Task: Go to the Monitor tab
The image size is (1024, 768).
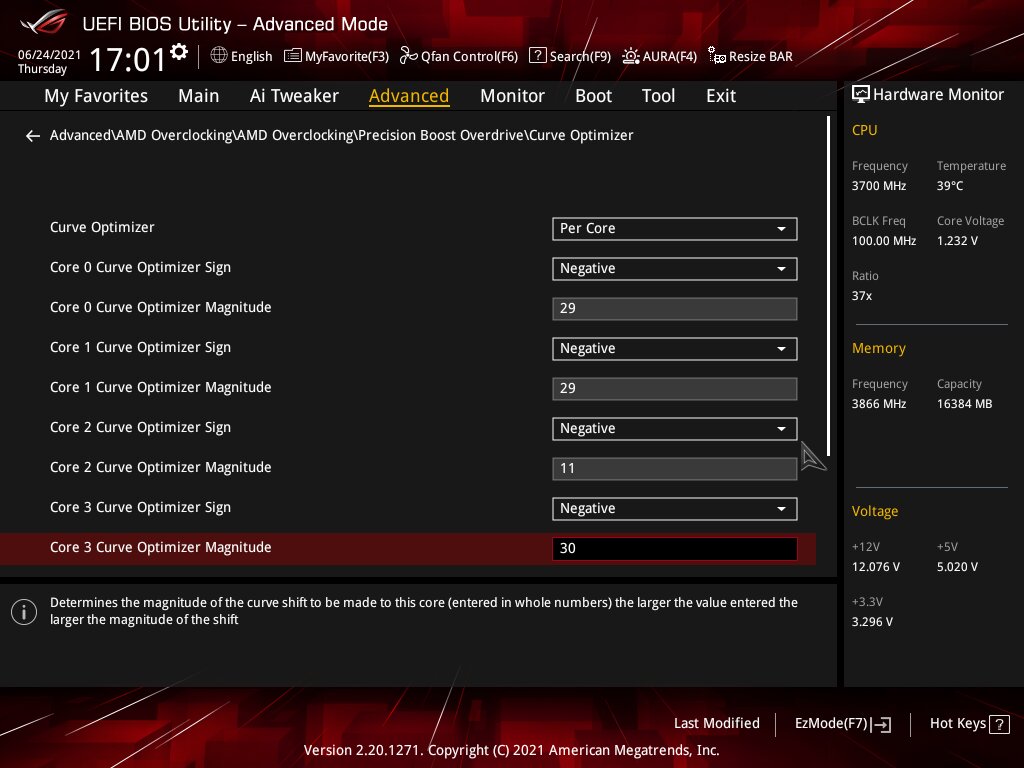Action: click(512, 96)
